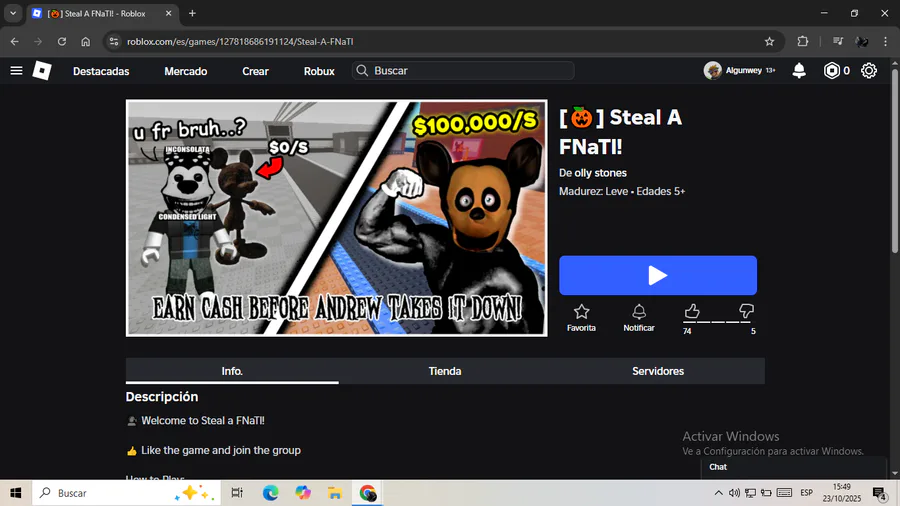Open Chrome three-dot menu
This screenshot has width=900, height=506.
click(x=886, y=41)
